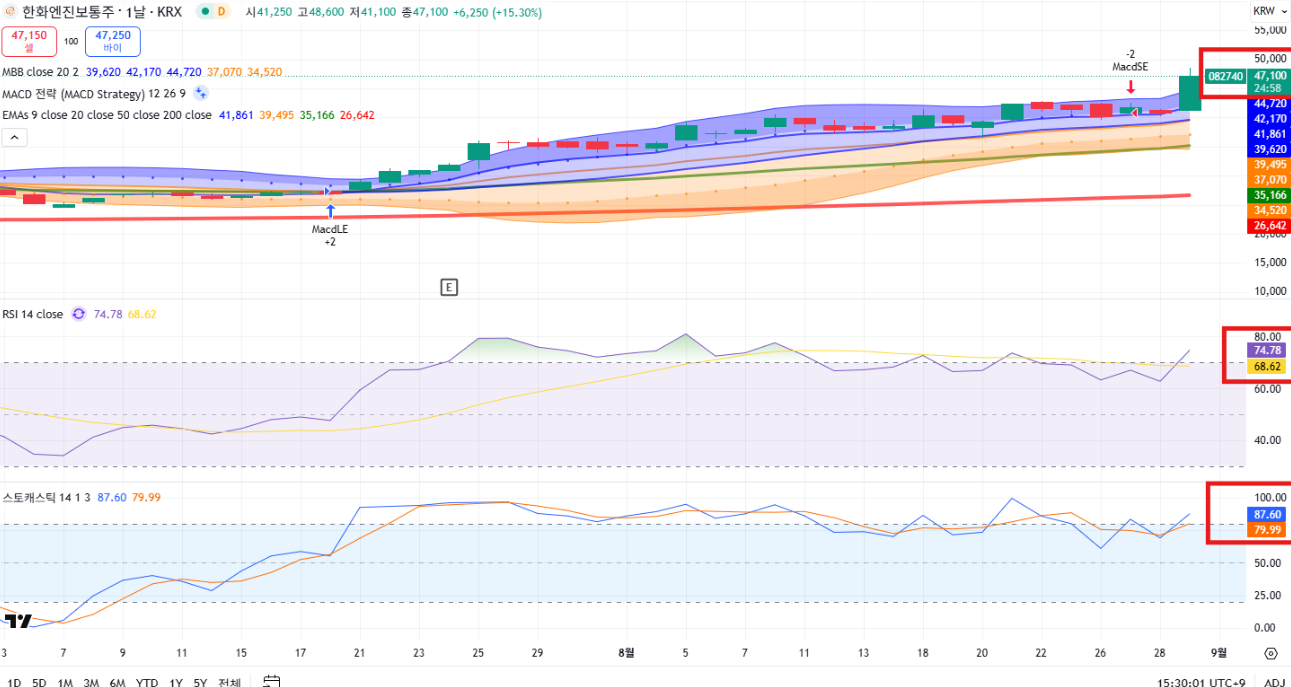Click the green market status dot
The width and height of the screenshot is (1291, 687).
click(x=204, y=12)
